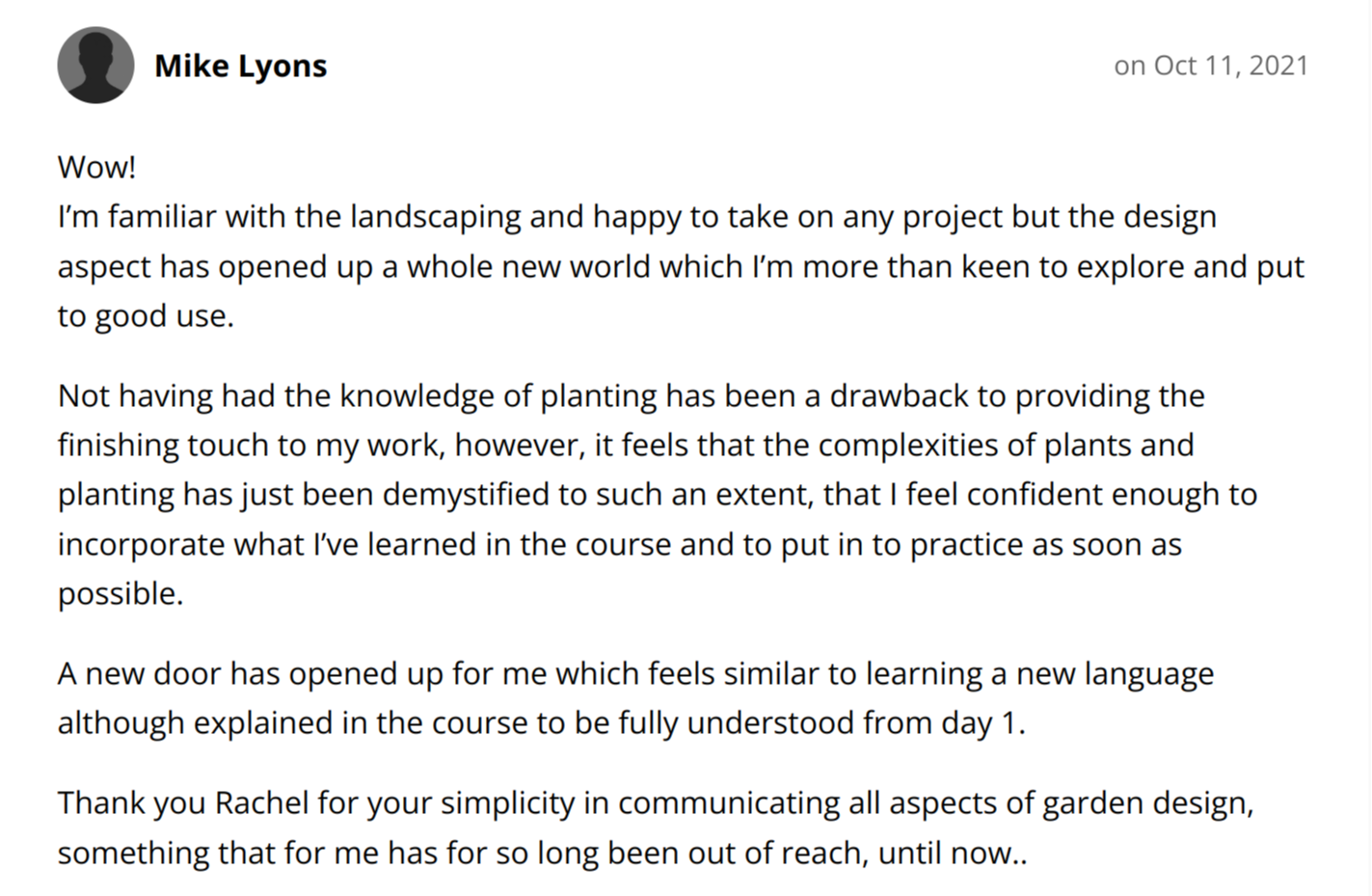Click the review date Oct 11, 2021

click(1210, 66)
